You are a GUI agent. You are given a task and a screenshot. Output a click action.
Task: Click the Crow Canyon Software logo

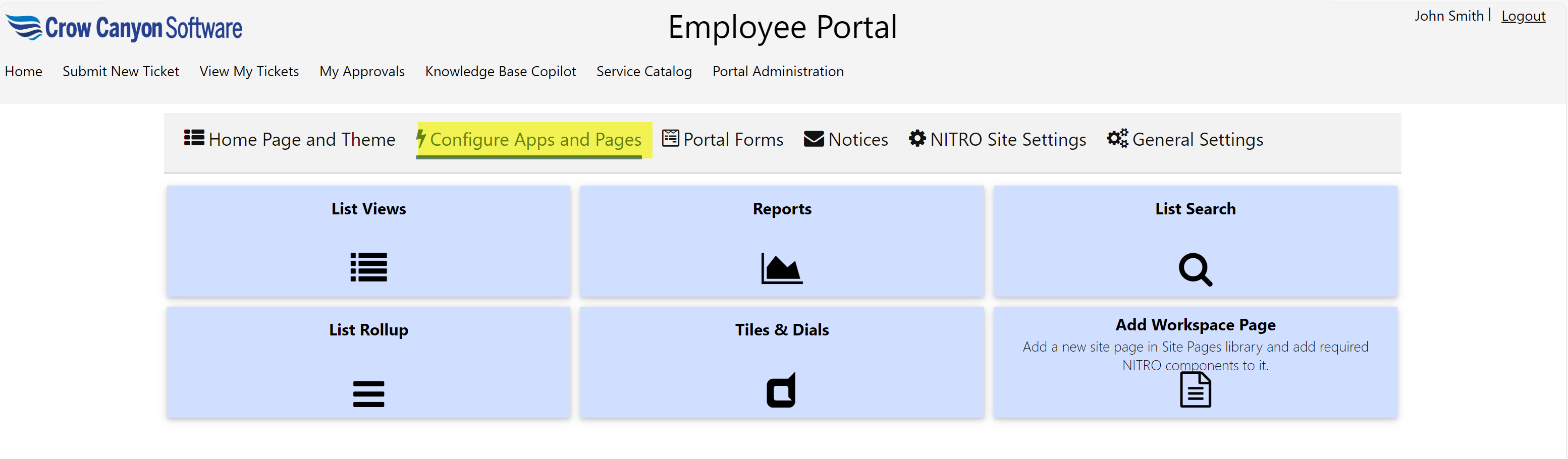[x=124, y=28]
